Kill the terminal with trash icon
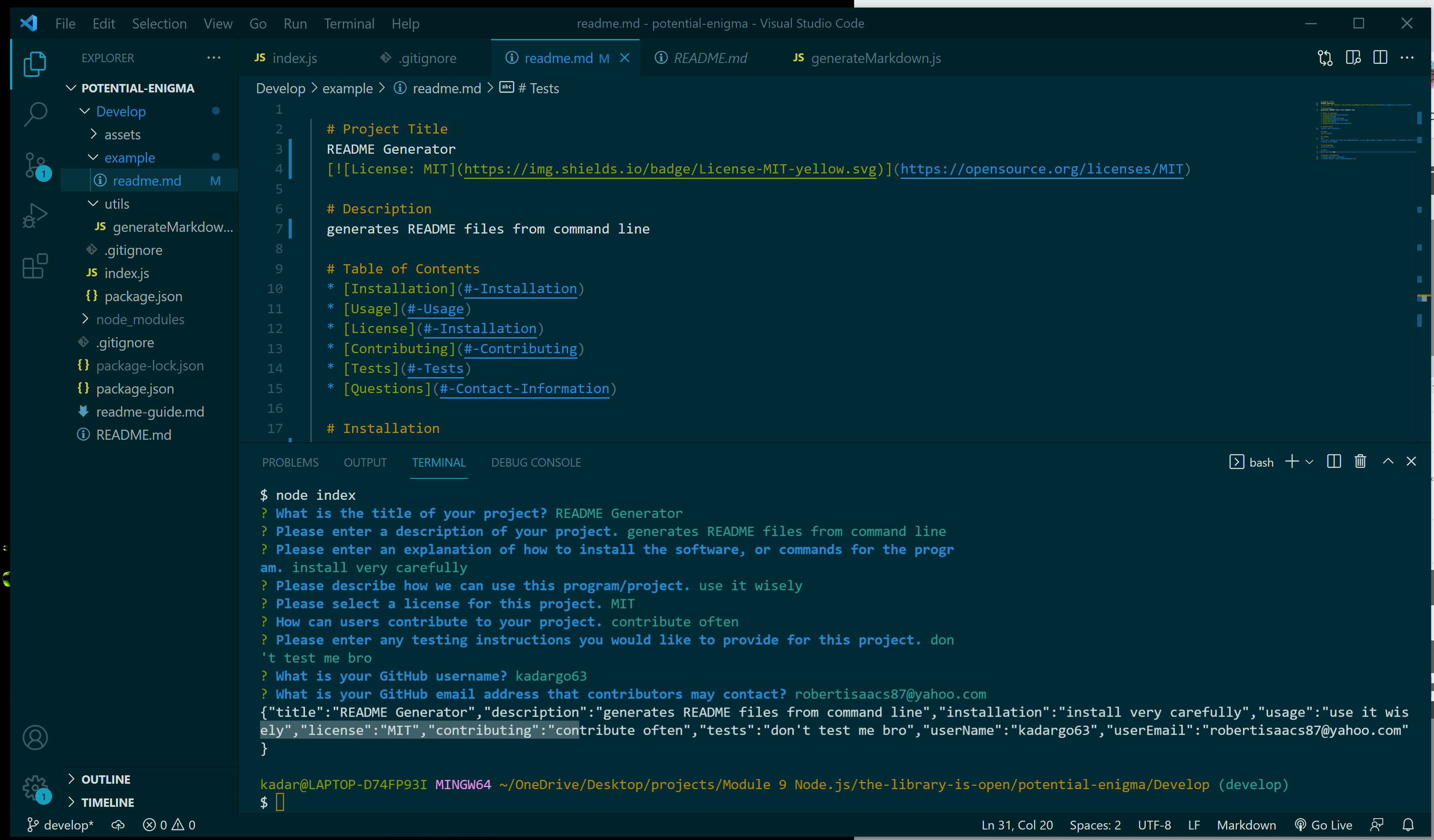This screenshot has width=1434, height=840. [1360, 461]
